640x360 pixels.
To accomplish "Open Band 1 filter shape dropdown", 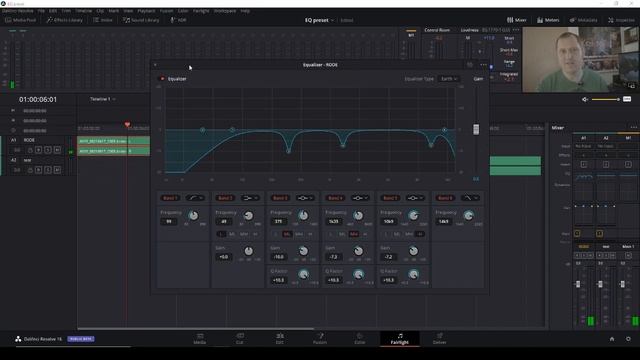I will (x=196, y=198).
